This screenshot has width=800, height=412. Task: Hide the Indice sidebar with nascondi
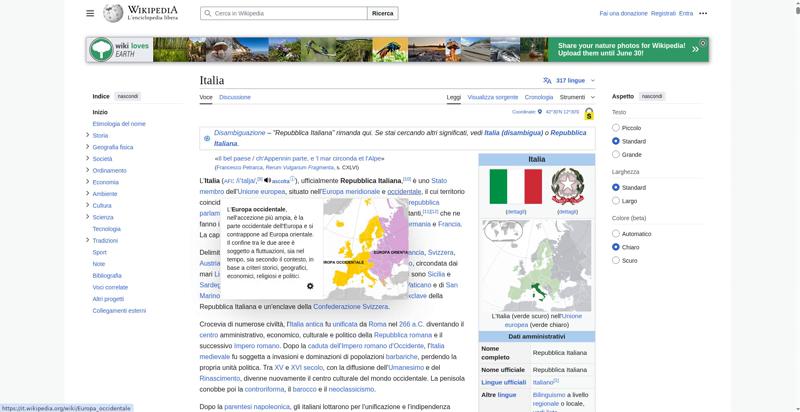(128, 96)
